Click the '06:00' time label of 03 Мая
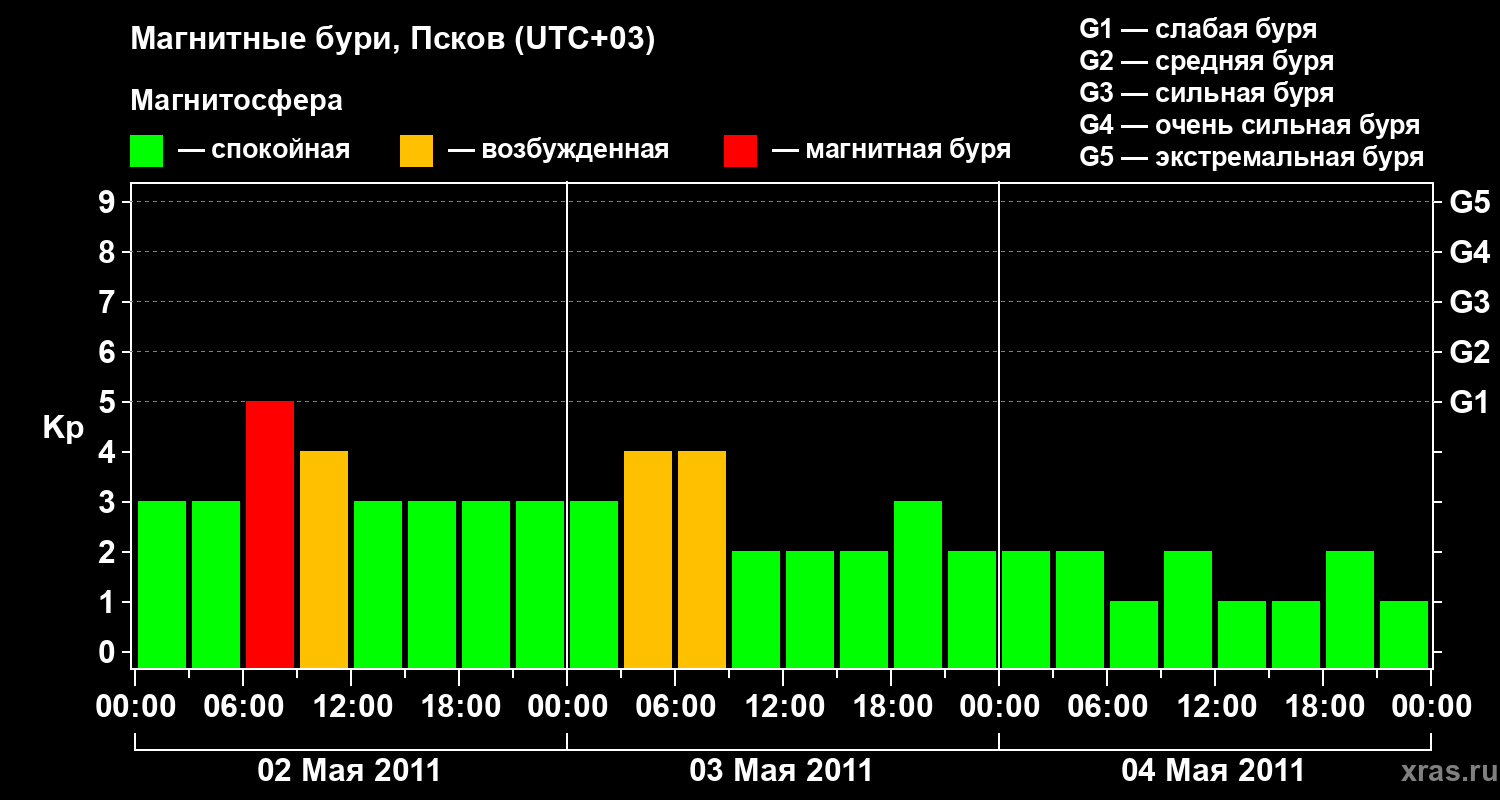 point(675,707)
